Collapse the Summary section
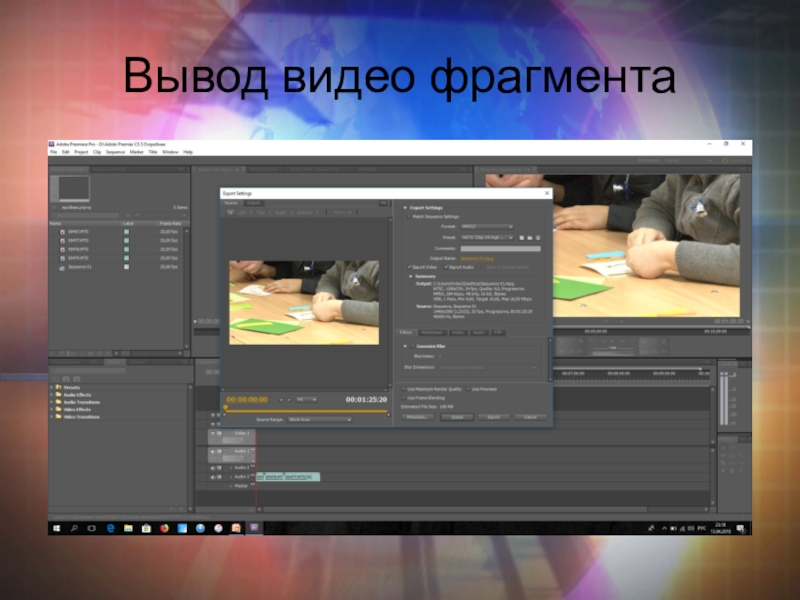Screen dimensions: 800x600 [411, 276]
